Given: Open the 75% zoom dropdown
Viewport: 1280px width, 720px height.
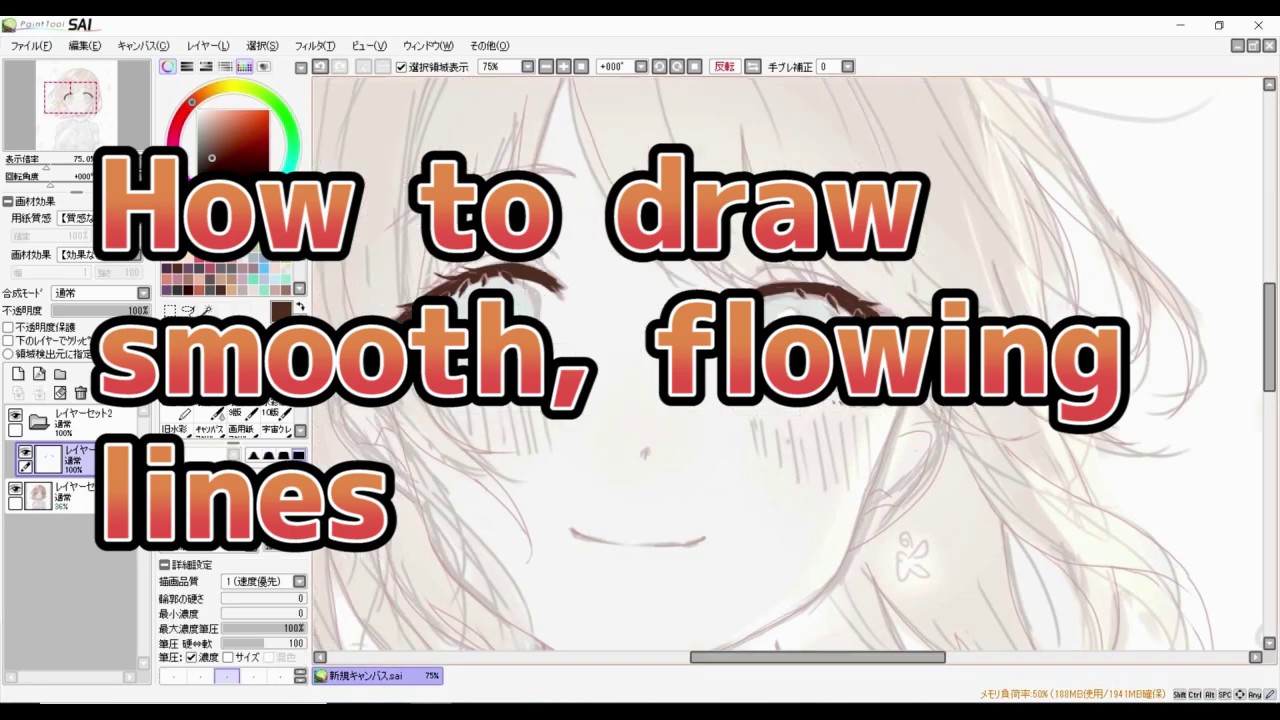Looking at the screenshot, I should [527, 67].
